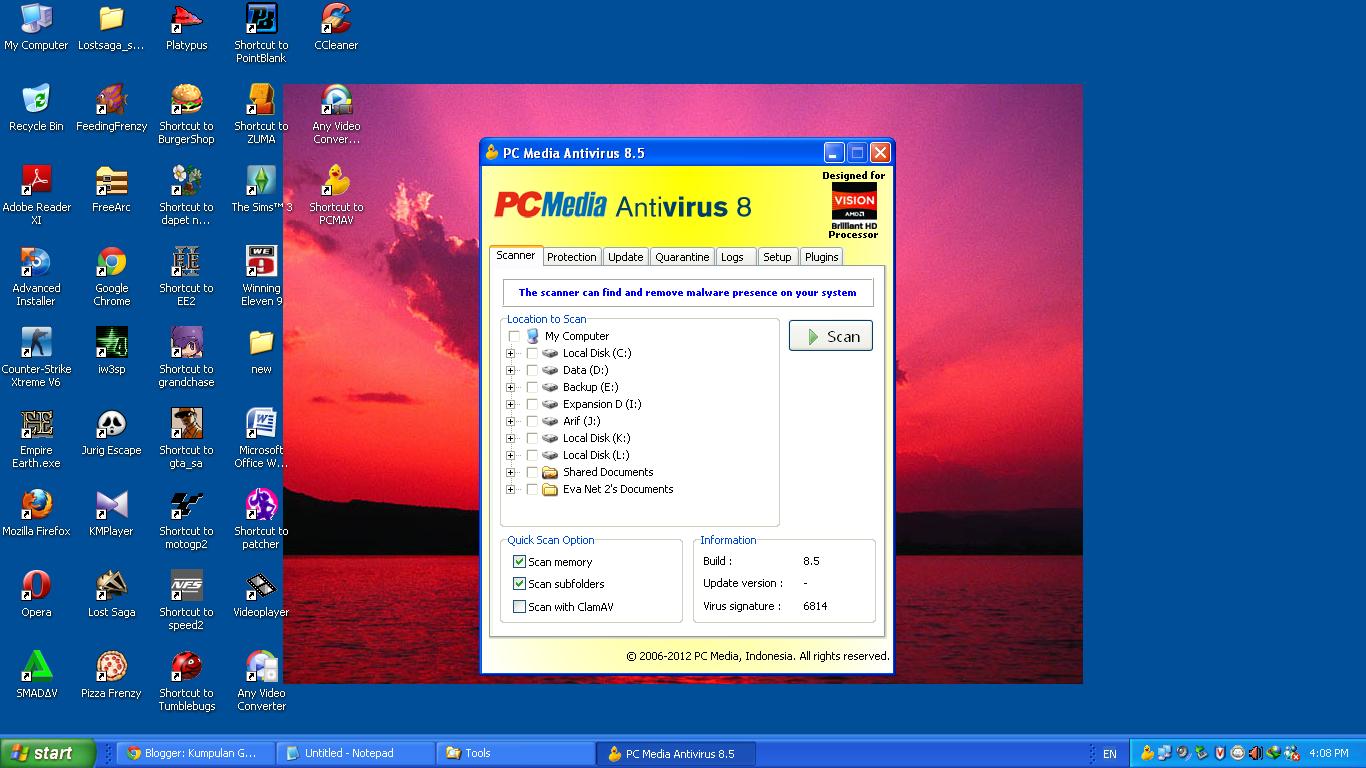Open Lost Saga desktop icon

pos(111,595)
